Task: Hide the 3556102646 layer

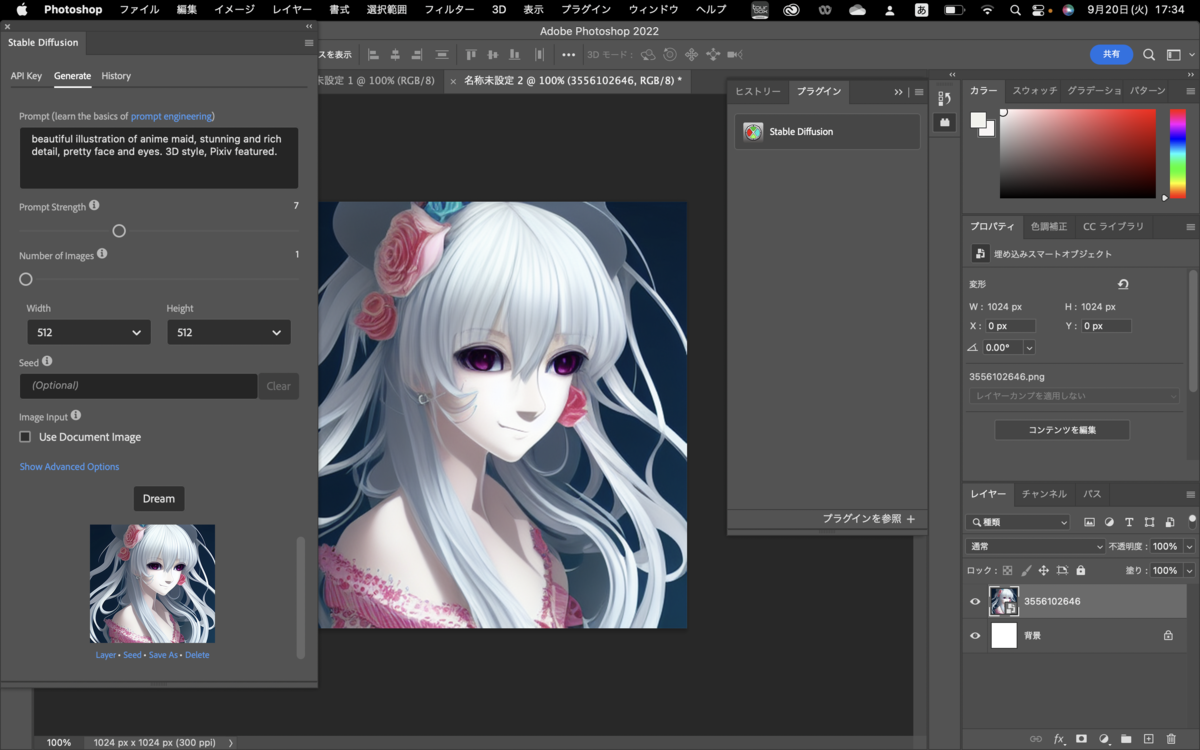Action: coord(975,601)
